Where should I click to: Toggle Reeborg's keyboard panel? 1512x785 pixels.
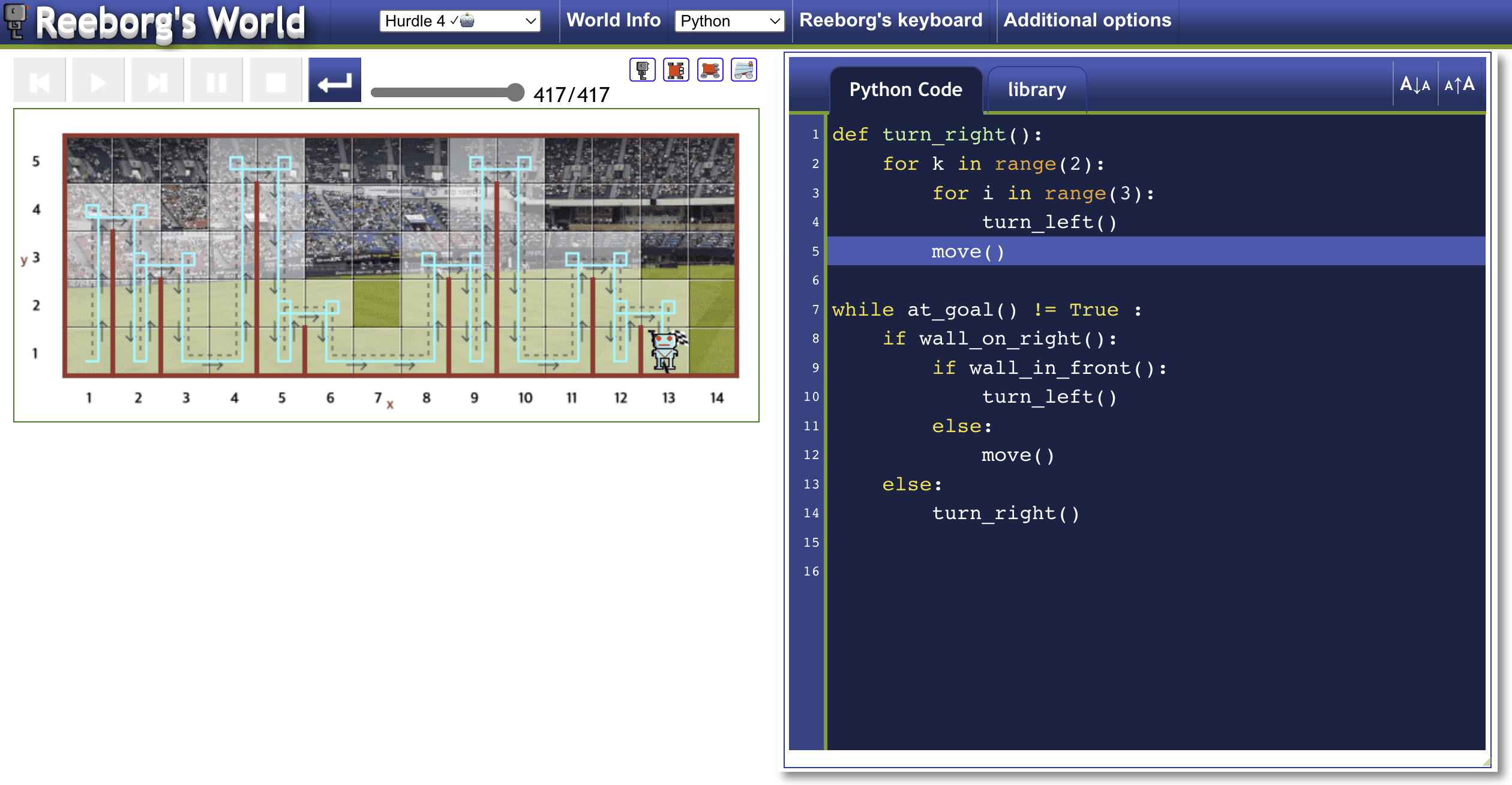point(891,20)
